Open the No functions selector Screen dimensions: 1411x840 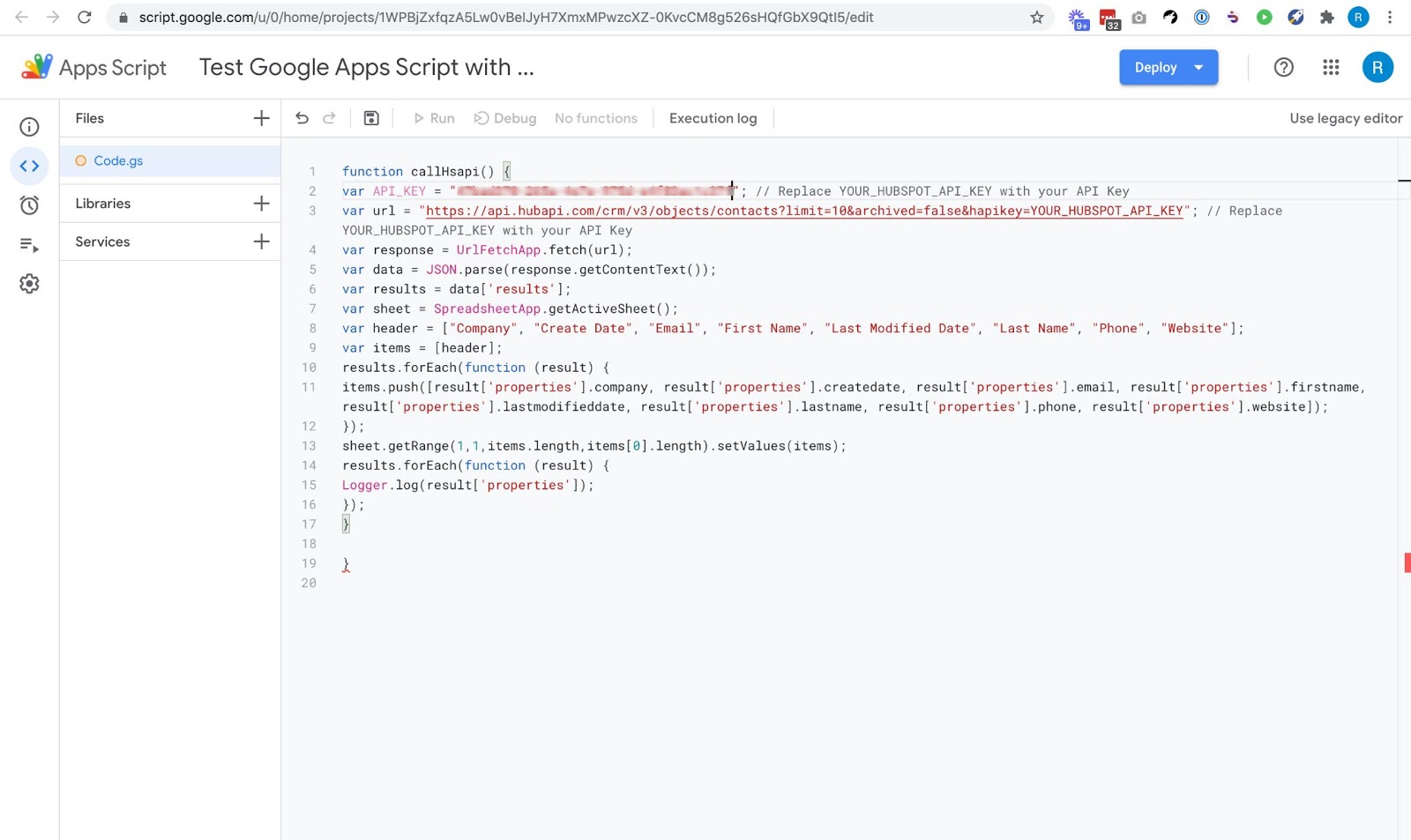tap(596, 118)
